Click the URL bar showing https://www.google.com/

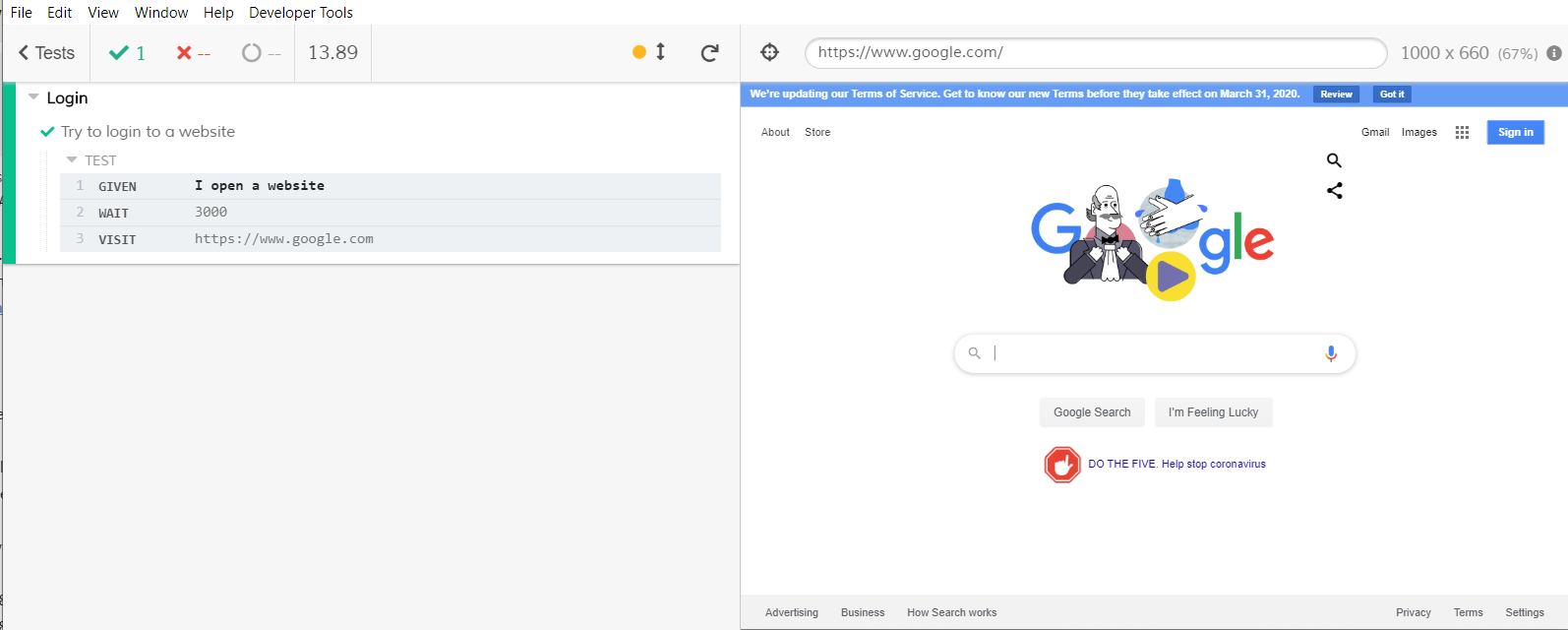click(1096, 53)
